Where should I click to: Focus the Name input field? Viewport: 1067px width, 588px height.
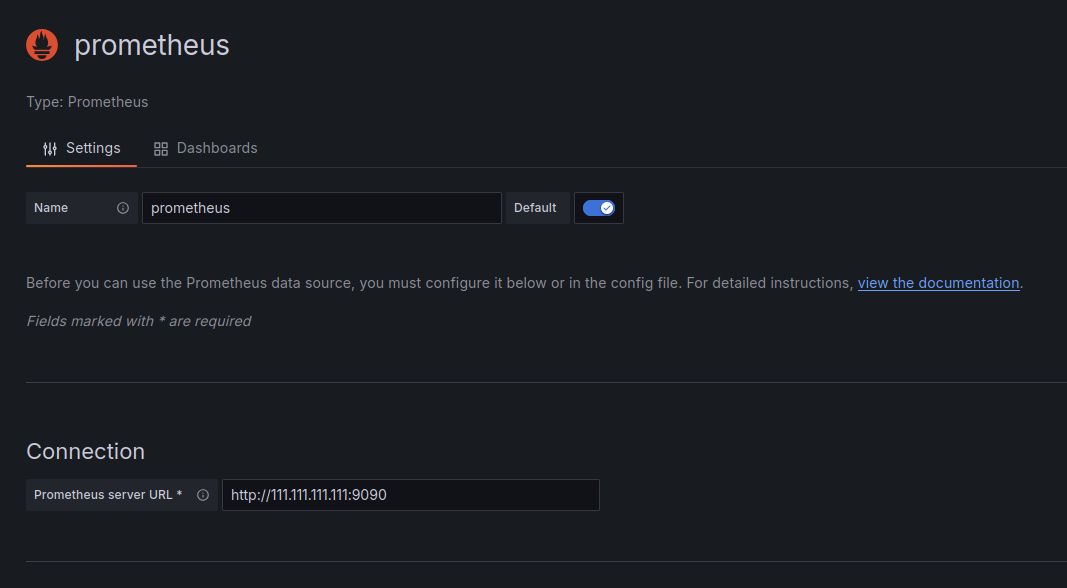[322, 208]
